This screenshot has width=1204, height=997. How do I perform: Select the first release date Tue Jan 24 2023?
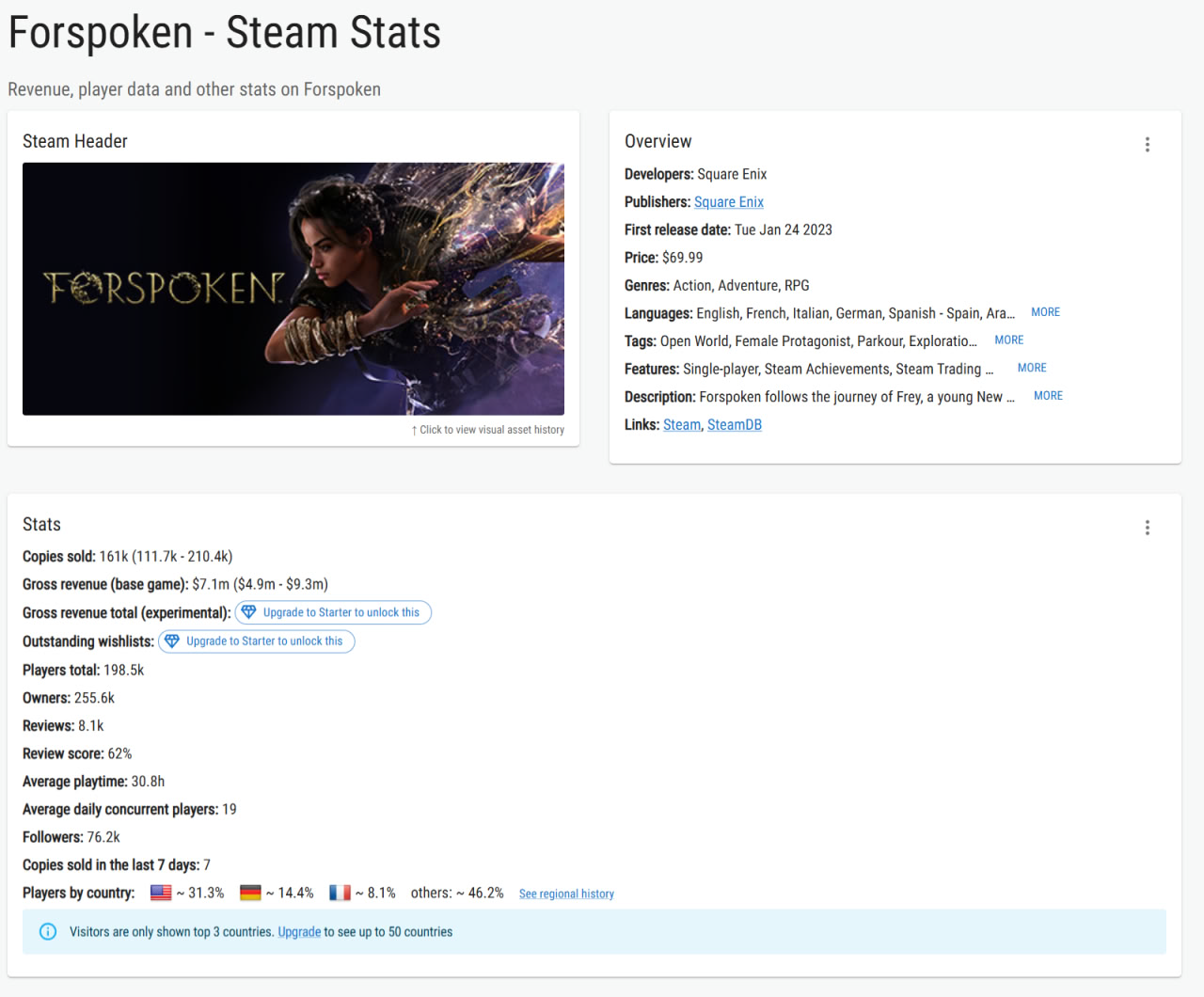point(784,229)
